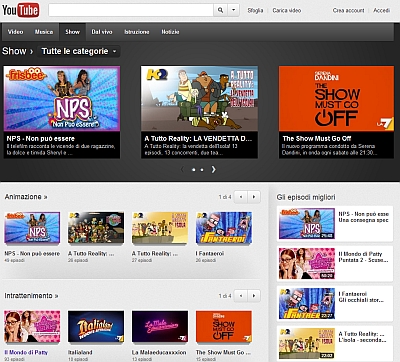Go to previous featured carousel page
This screenshot has width=400, height=362.
[182, 170]
